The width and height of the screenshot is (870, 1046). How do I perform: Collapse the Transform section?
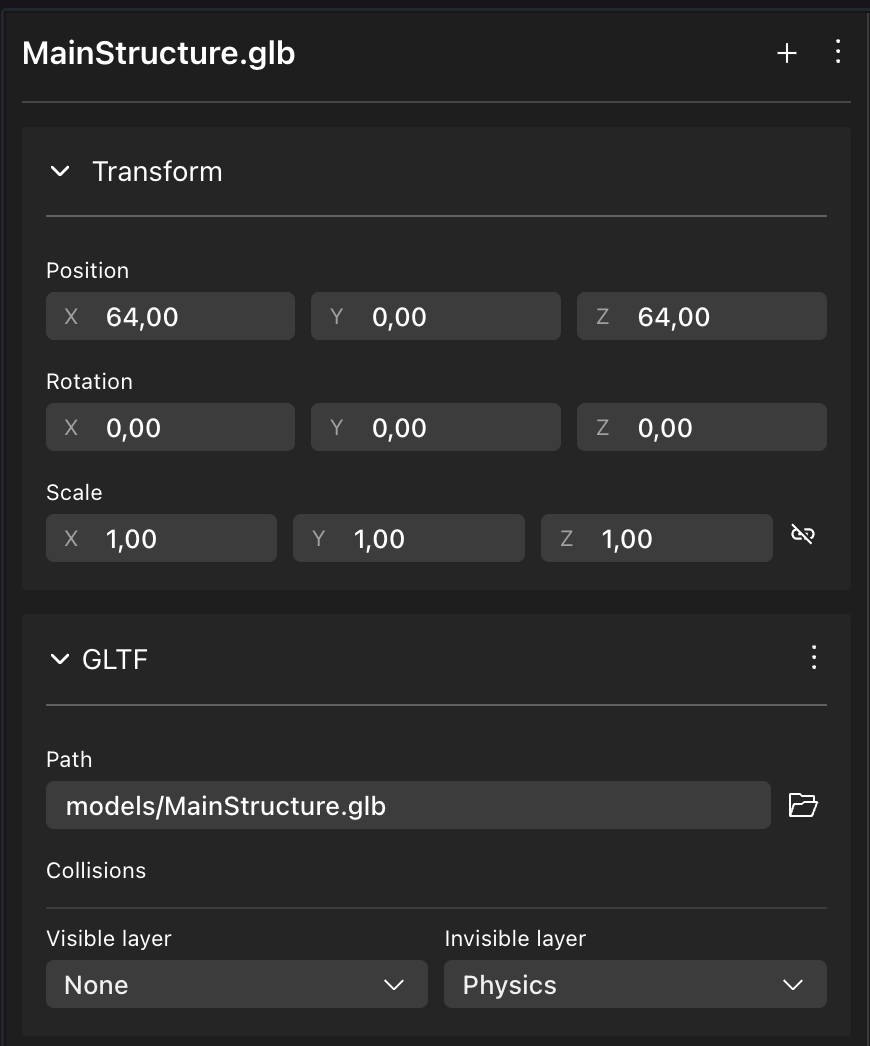(60, 171)
